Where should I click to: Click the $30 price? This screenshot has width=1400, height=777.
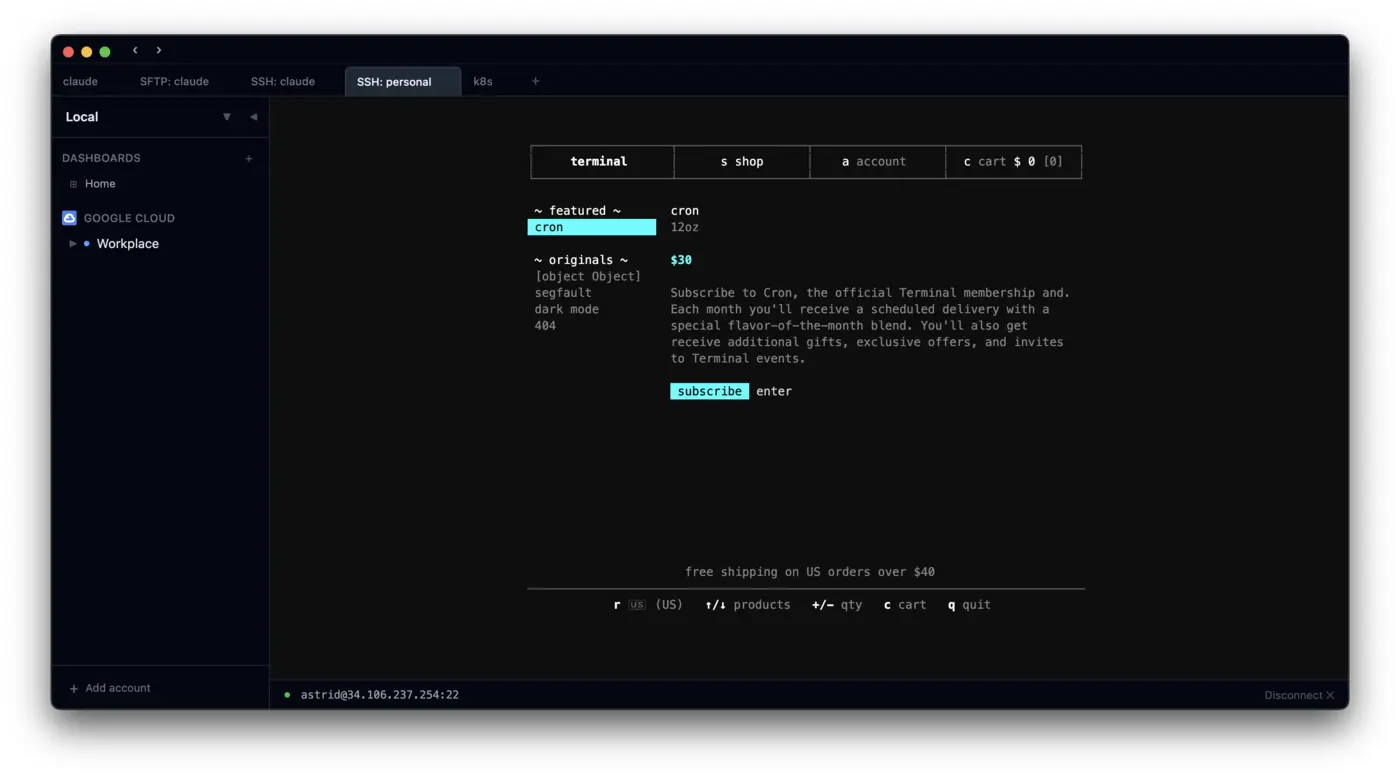(x=681, y=260)
